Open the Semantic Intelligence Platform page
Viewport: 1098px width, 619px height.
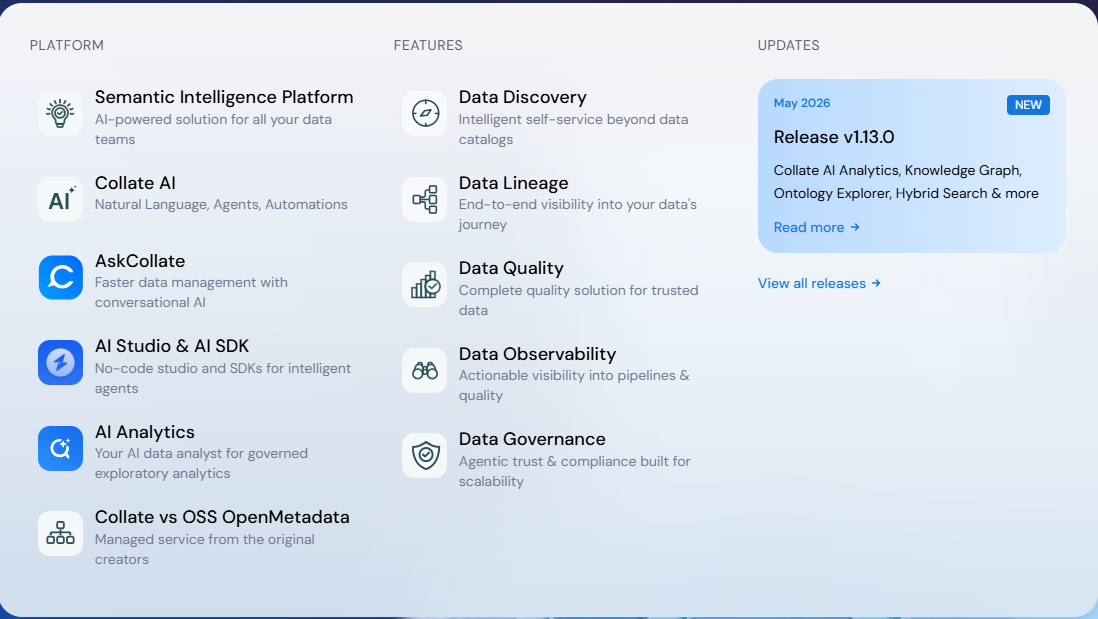tap(224, 97)
